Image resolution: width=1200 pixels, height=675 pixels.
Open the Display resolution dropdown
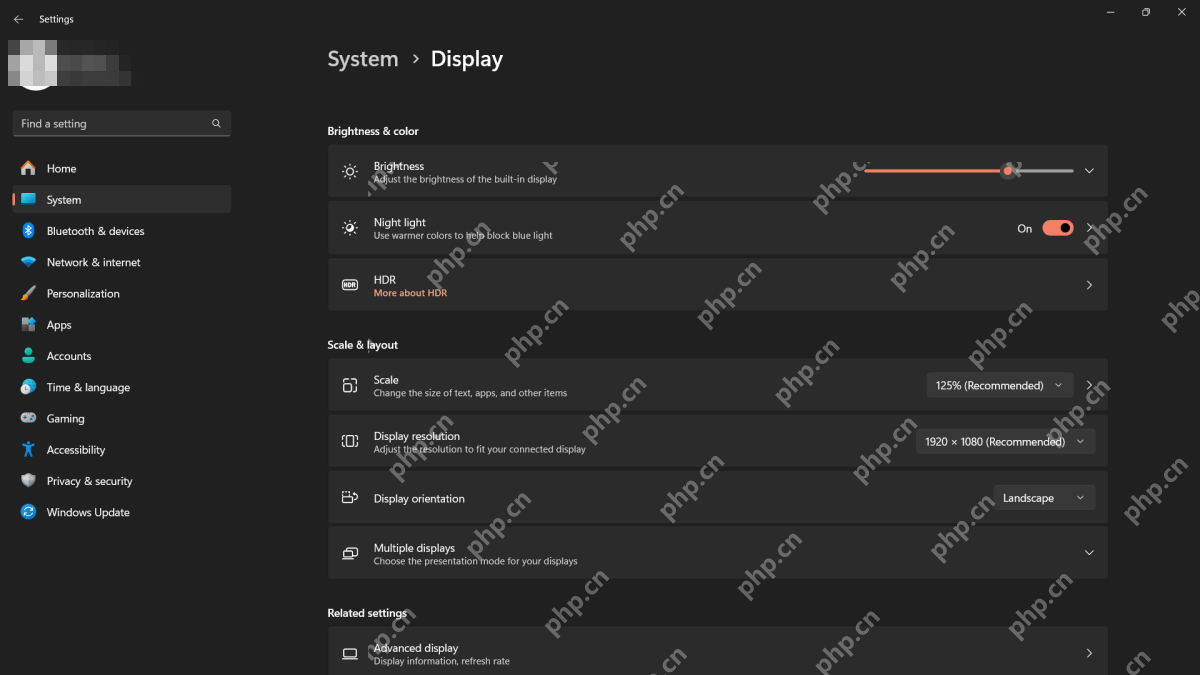[x=1006, y=441]
